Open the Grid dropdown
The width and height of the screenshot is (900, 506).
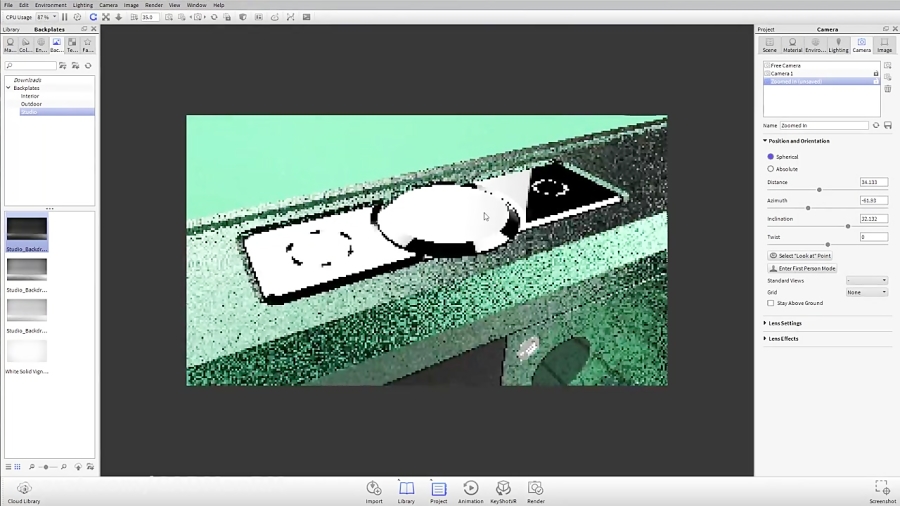pyautogui.click(x=866, y=292)
